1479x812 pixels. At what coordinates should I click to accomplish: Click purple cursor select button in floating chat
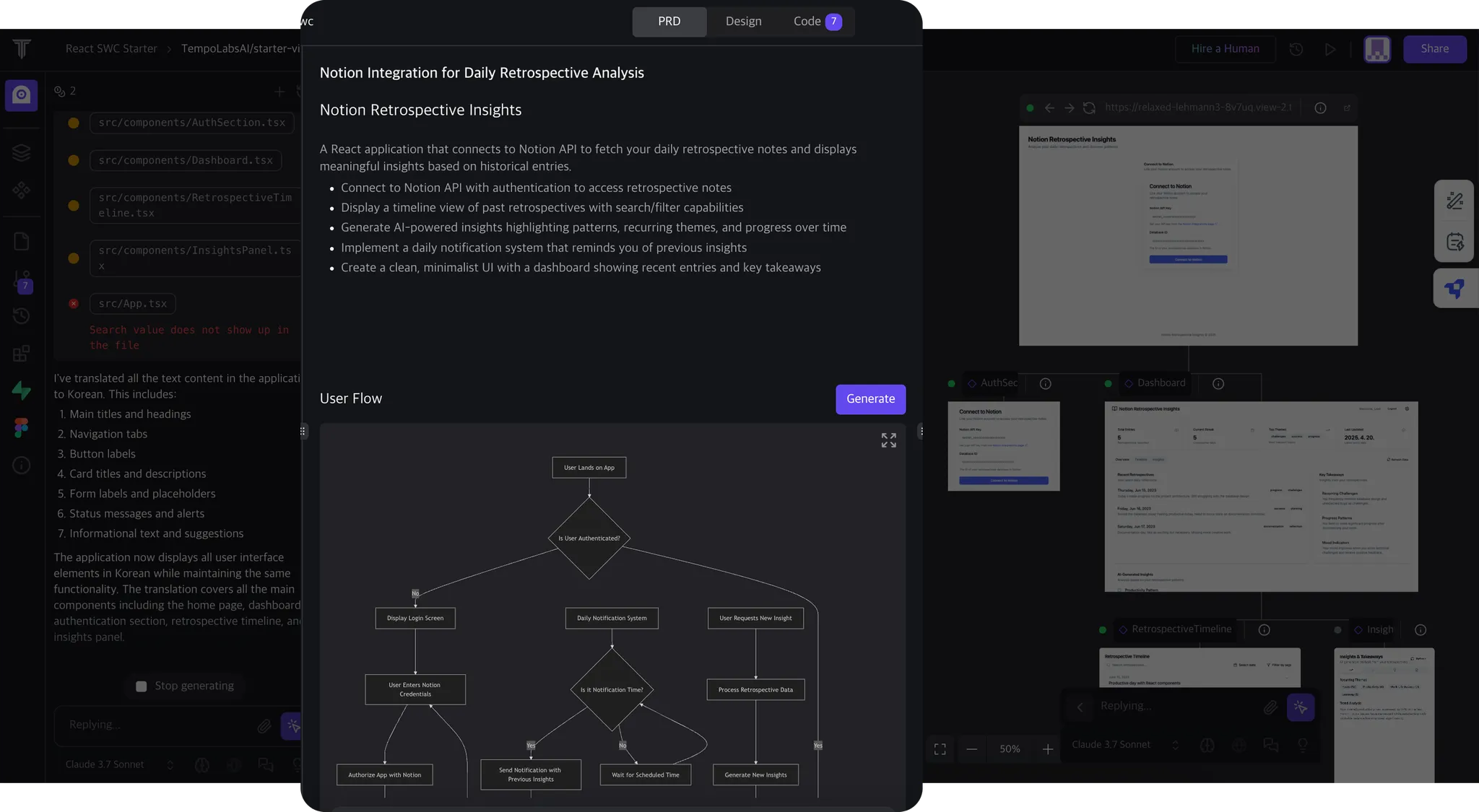pos(1300,707)
